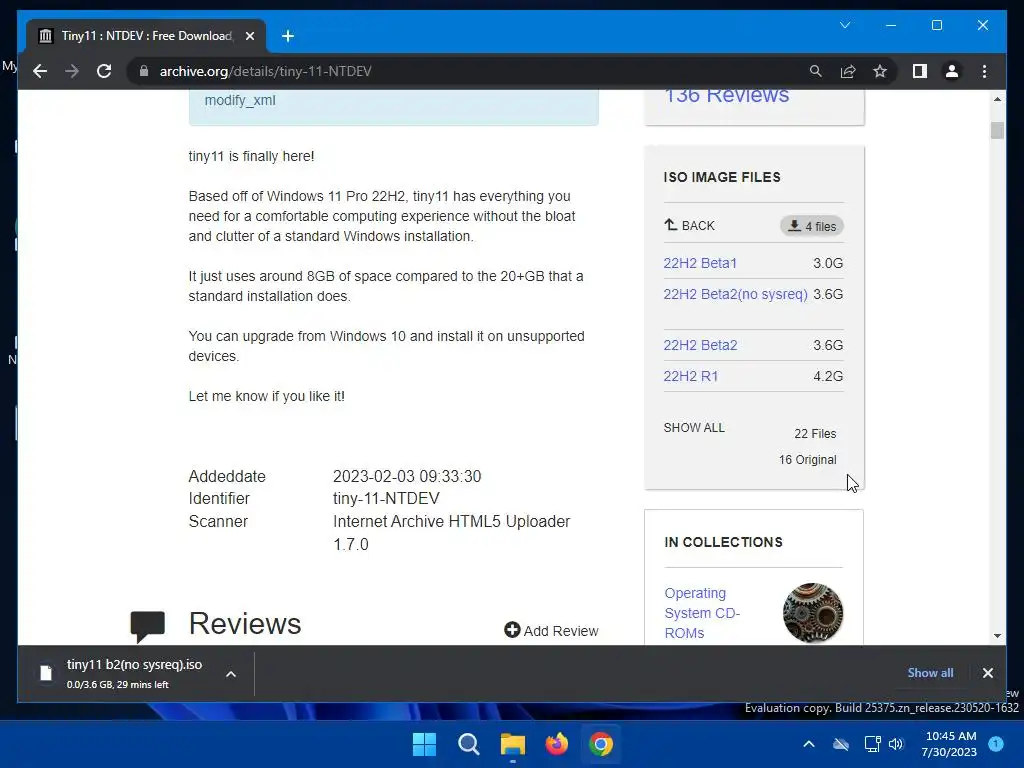The image size is (1024, 768).
Task: Click the address bar URL field
Action: point(470,71)
